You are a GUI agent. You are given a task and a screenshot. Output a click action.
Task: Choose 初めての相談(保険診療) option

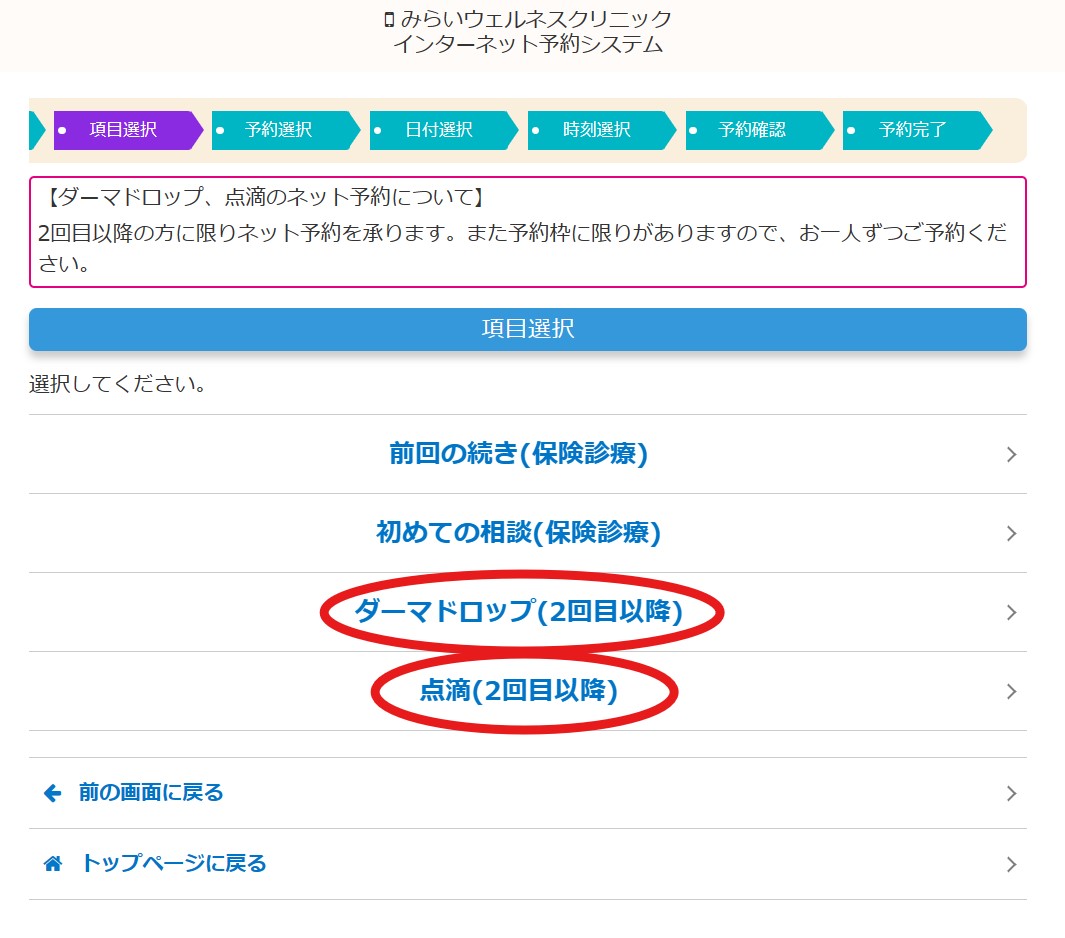pos(528,533)
